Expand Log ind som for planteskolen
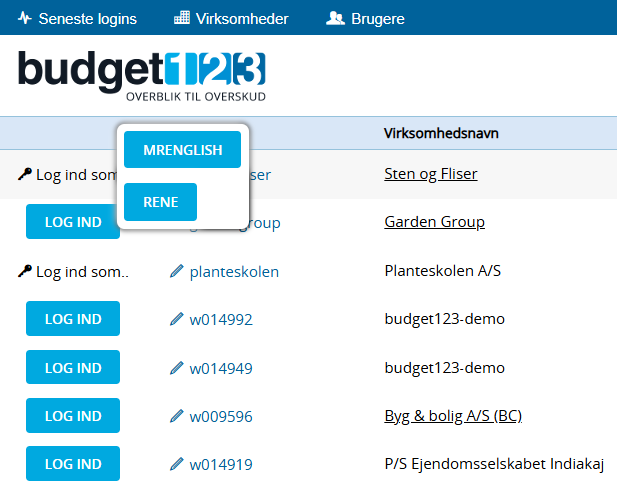Viewport: 617px width, 492px height. pos(82,271)
